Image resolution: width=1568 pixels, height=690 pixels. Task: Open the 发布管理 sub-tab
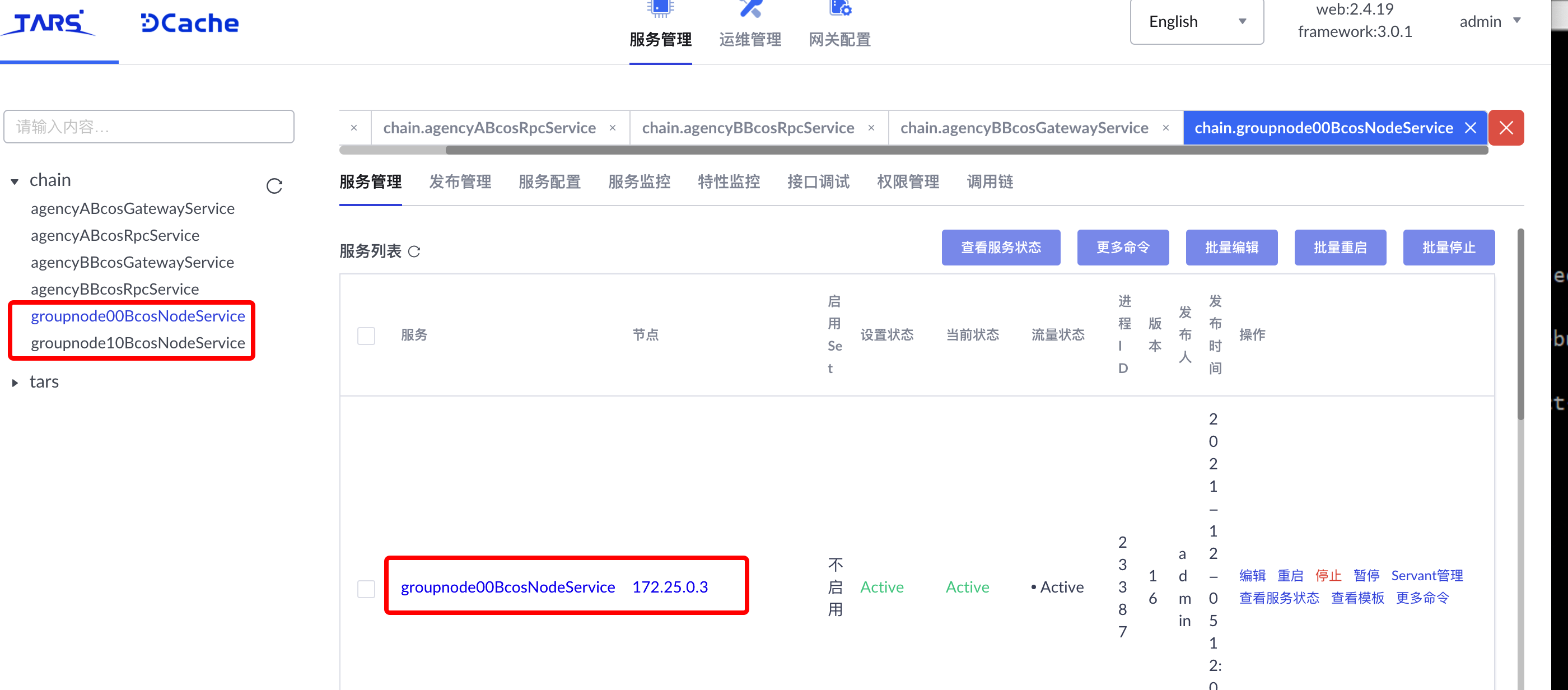point(460,181)
